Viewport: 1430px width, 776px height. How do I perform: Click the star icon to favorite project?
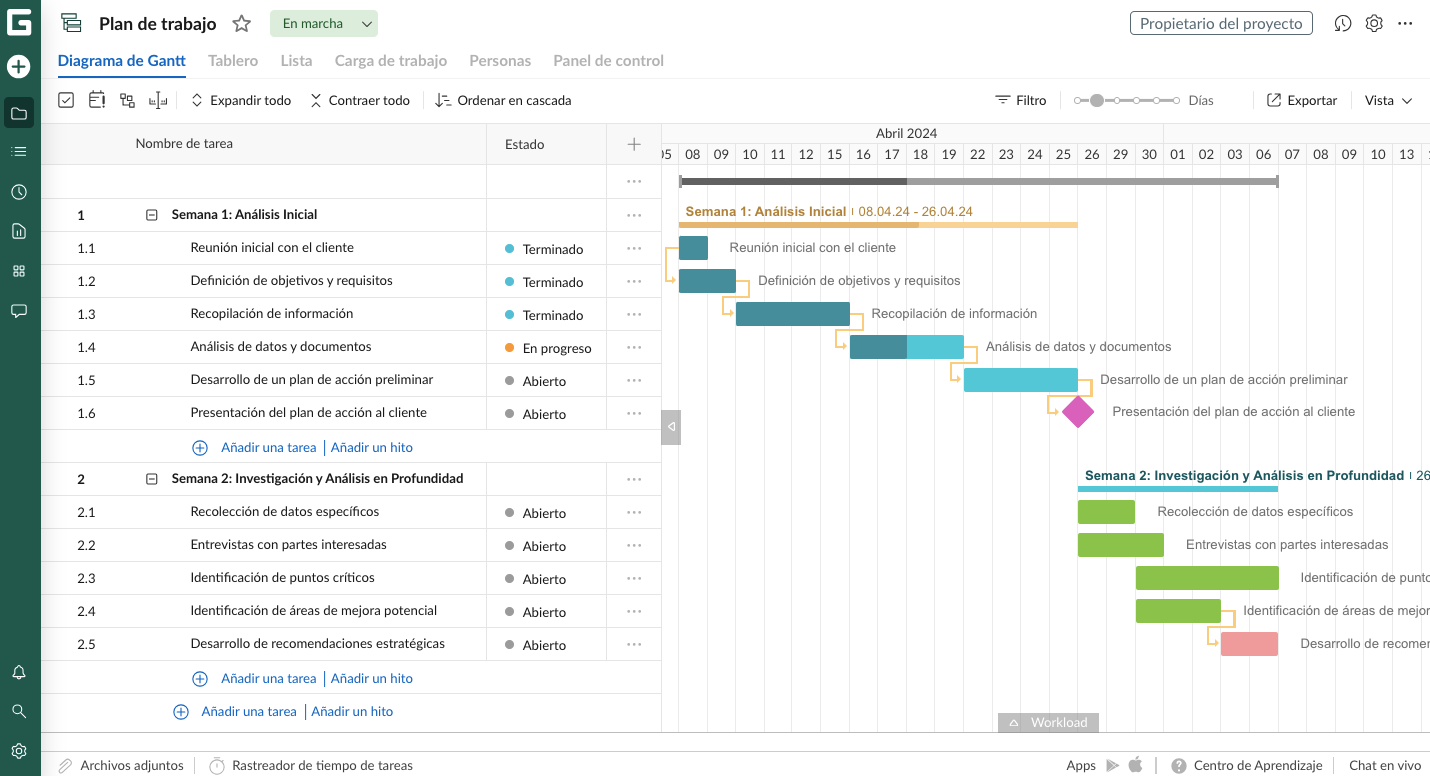point(241,24)
